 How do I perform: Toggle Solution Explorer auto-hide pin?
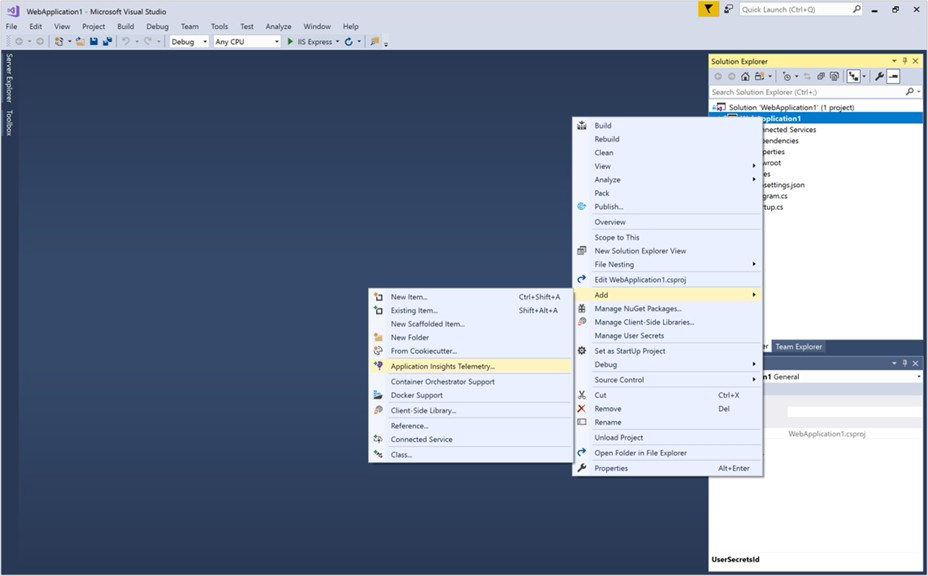(905, 61)
